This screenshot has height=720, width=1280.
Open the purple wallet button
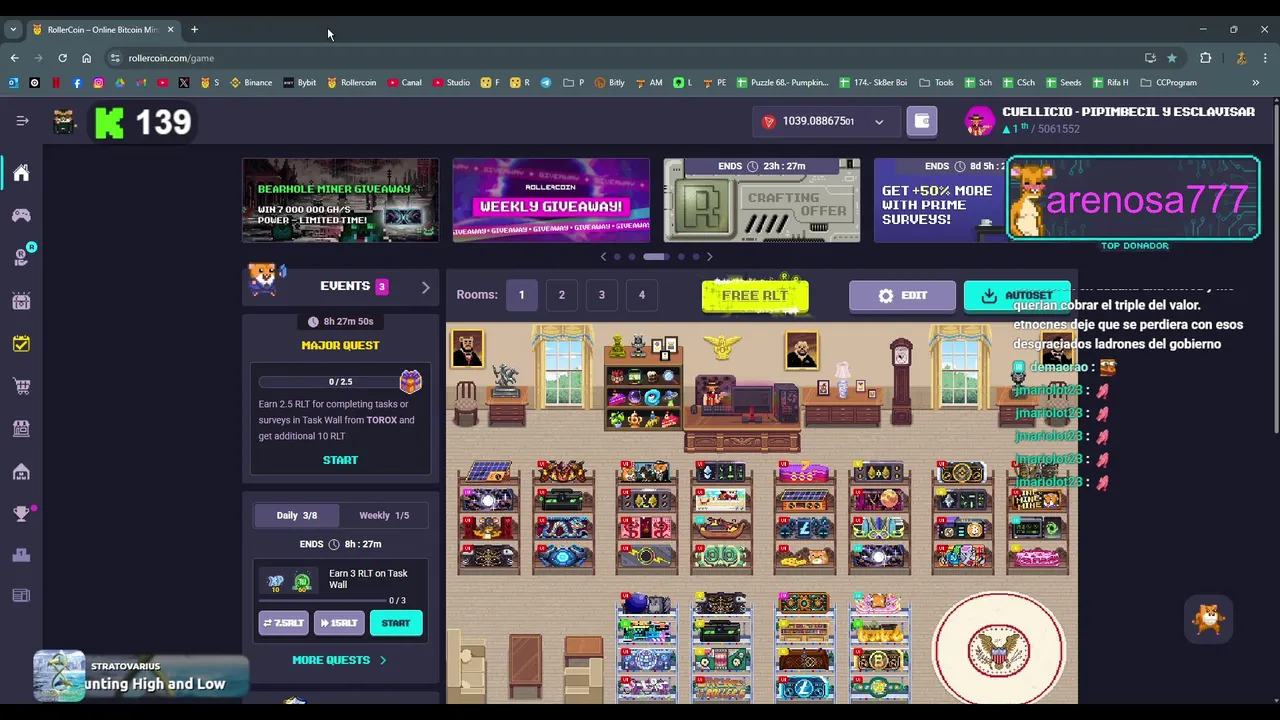[922, 121]
